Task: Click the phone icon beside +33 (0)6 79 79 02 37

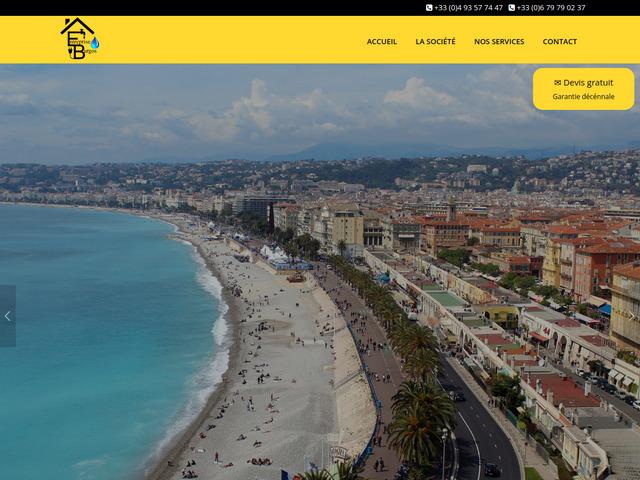Action: point(511,7)
